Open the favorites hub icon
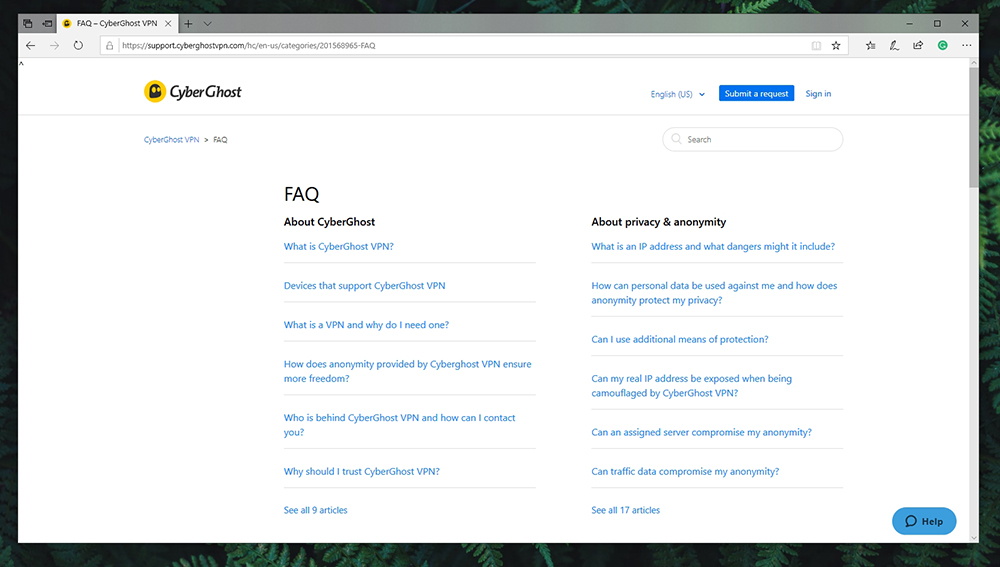 pos(871,45)
